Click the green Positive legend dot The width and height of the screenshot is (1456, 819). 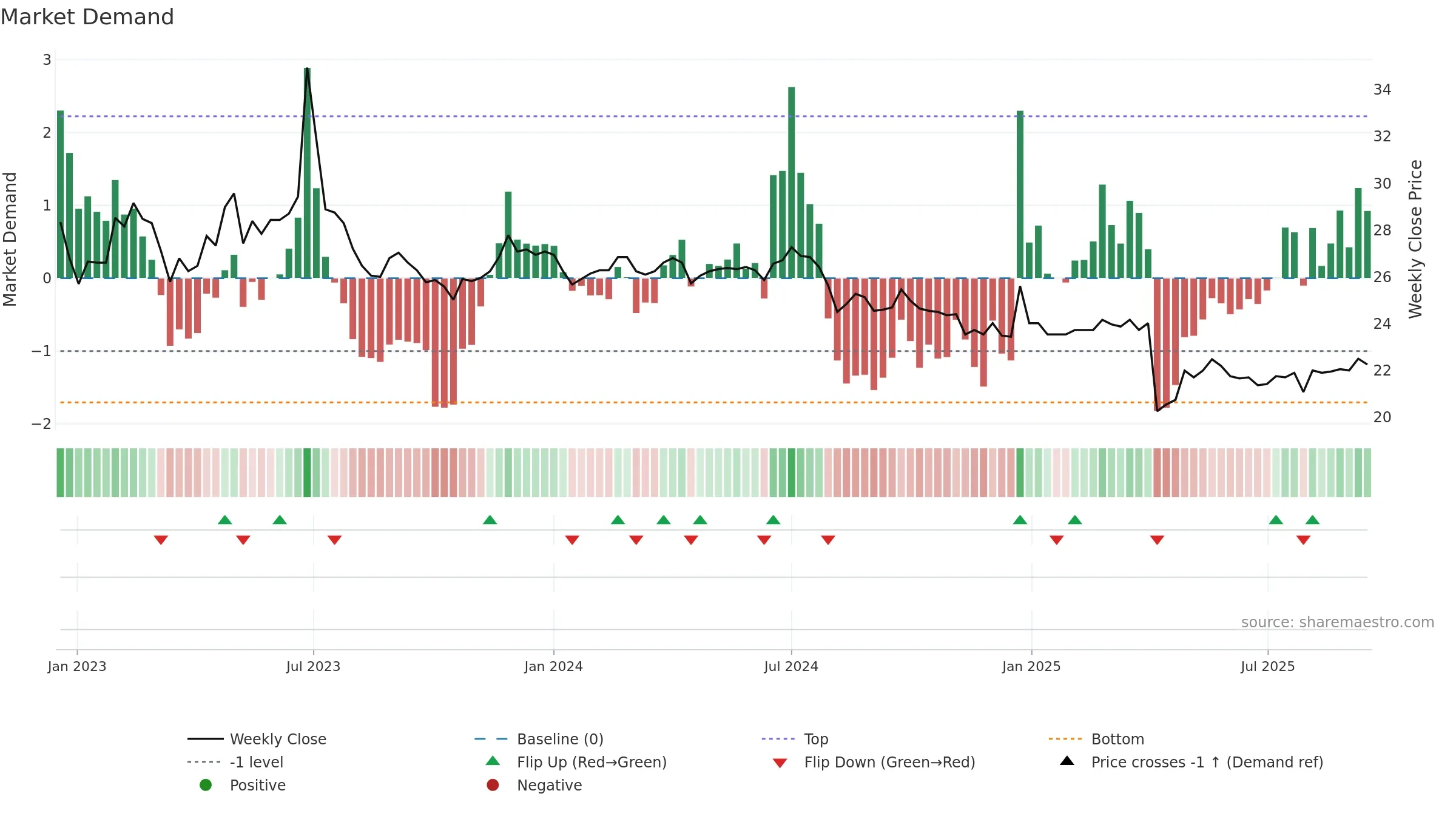tap(206, 785)
